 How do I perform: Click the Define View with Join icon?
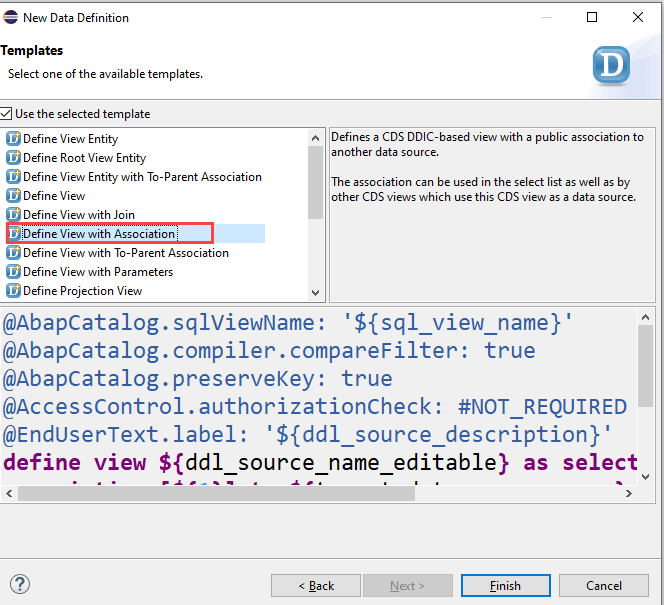coord(14,215)
